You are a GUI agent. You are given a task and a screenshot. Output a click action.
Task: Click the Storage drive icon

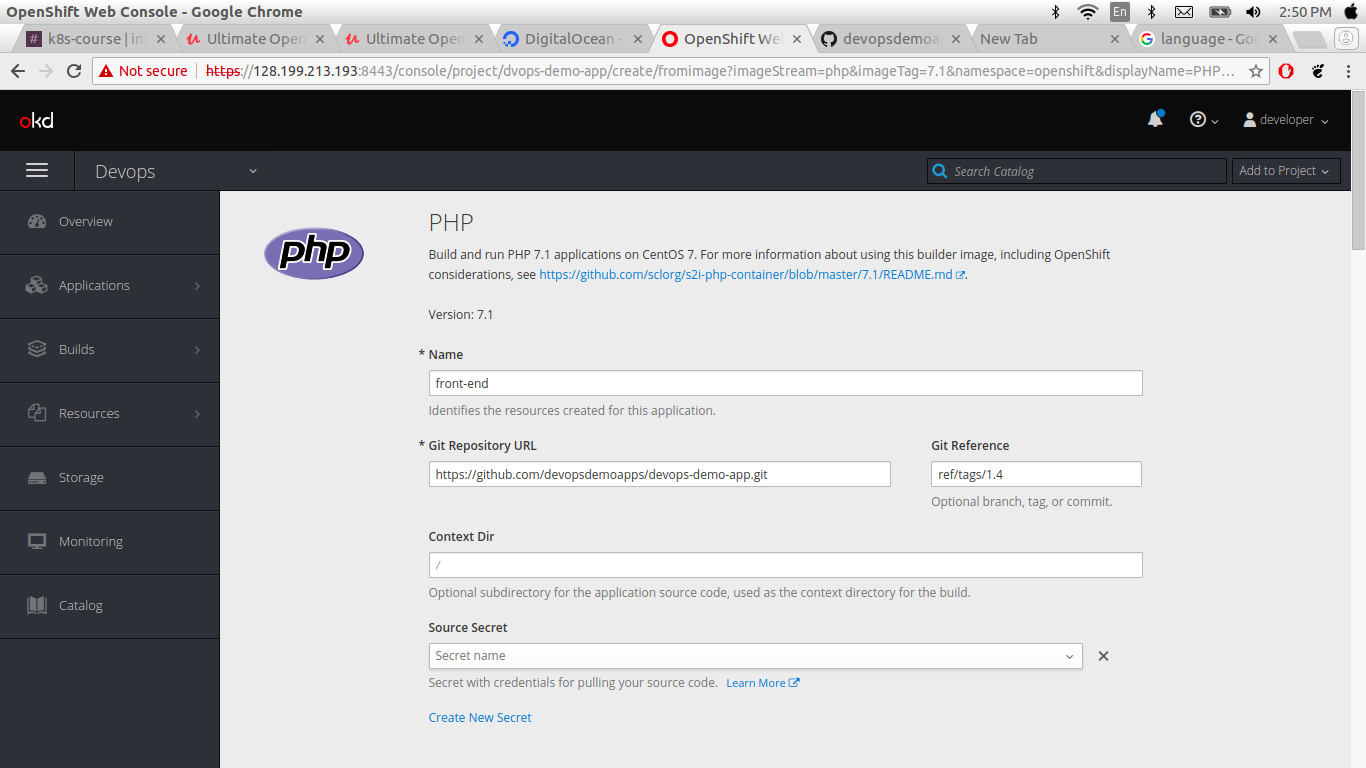coord(37,478)
